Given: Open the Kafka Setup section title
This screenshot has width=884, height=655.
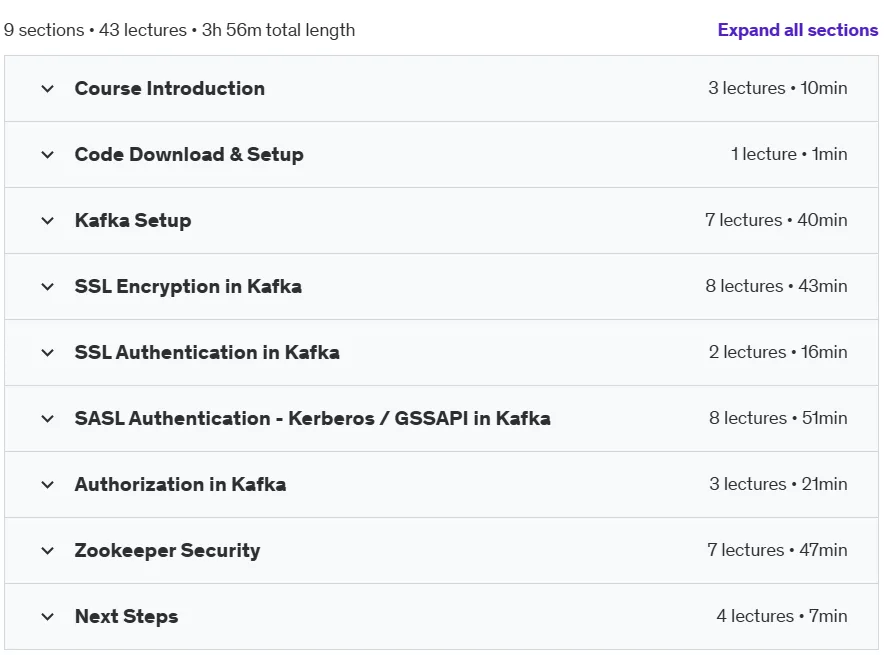Looking at the screenshot, I should [133, 220].
